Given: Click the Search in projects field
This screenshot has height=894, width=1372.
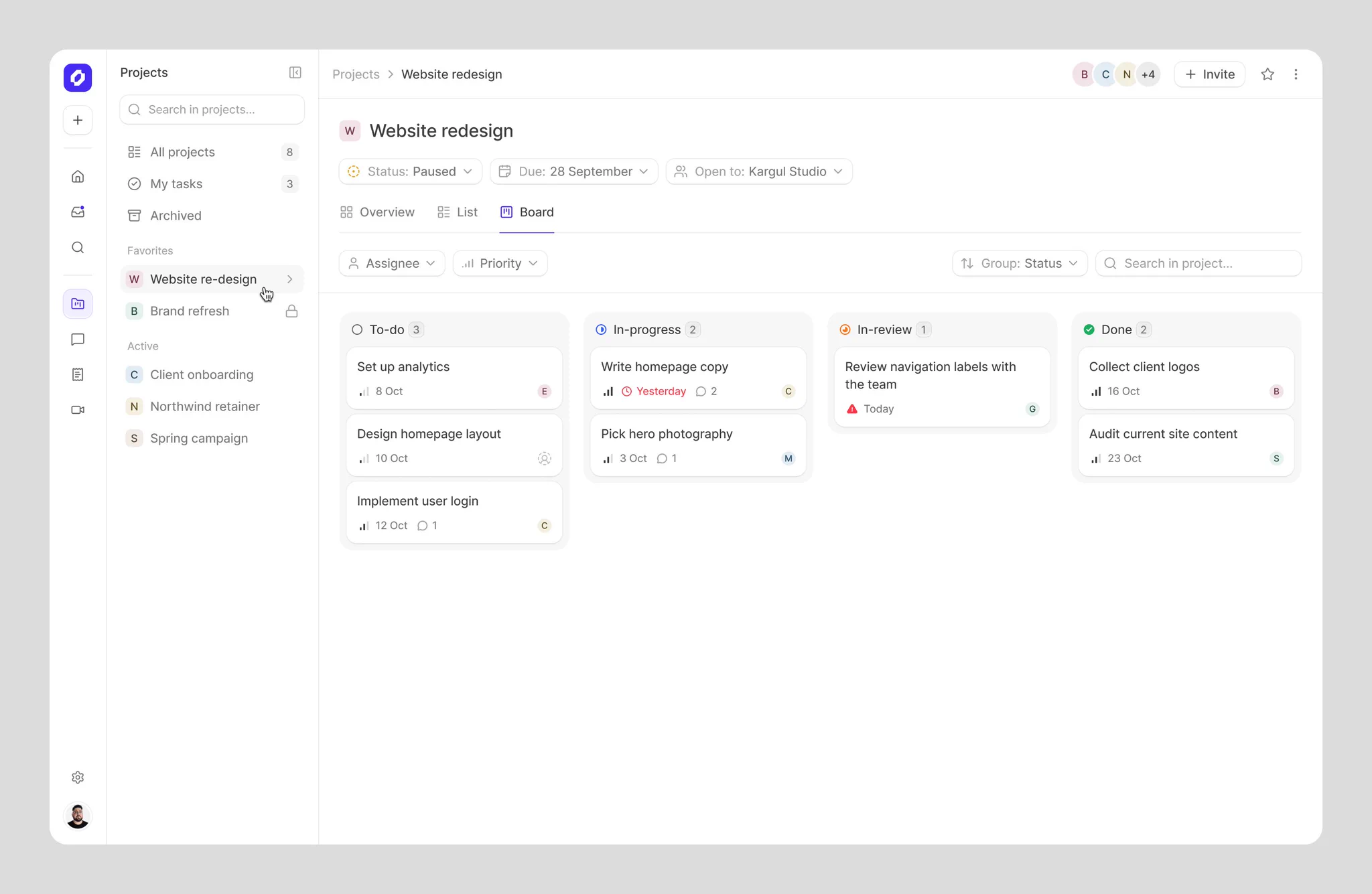Looking at the screenshot, I should click(212, 109).
